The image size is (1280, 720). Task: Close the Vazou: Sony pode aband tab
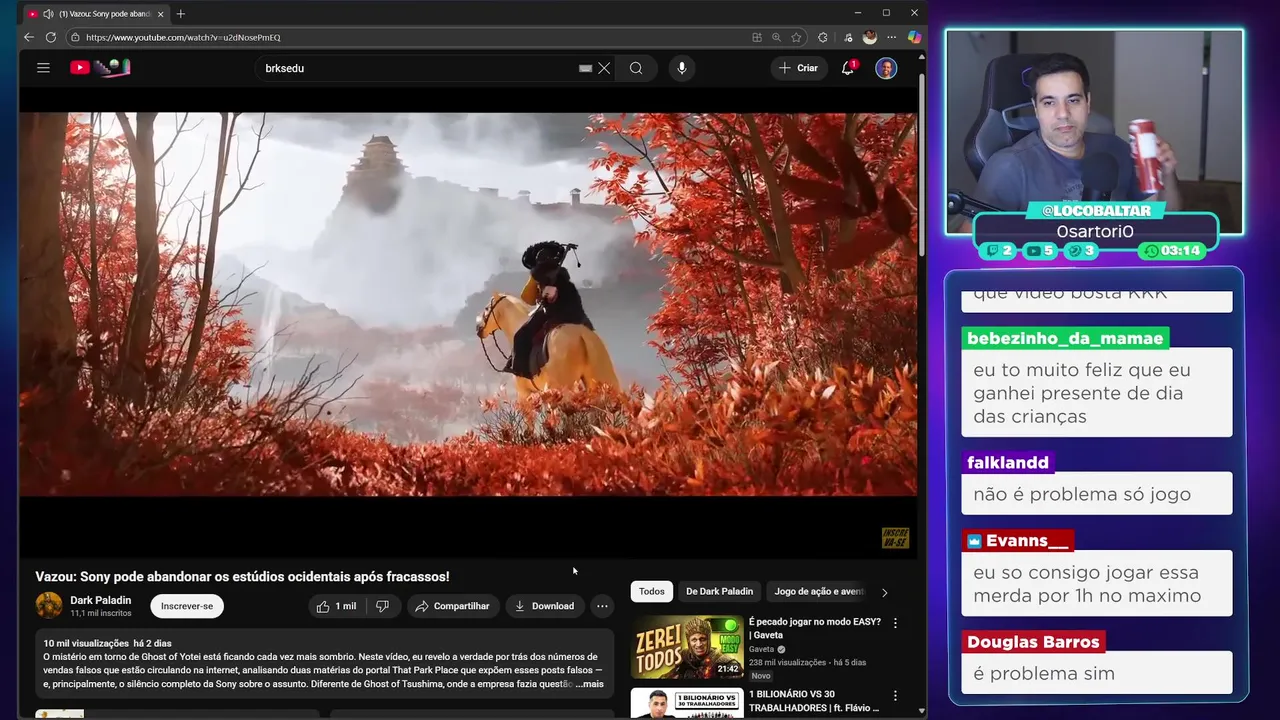point(160,14)
